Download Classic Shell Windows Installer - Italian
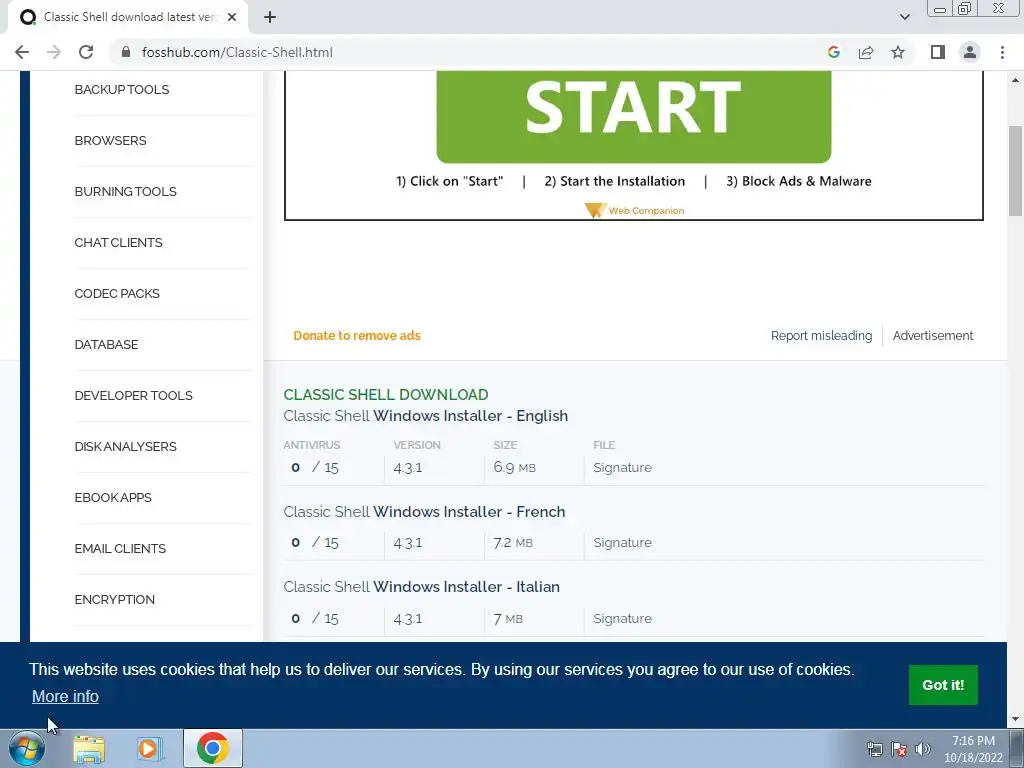 pos(421,586)
